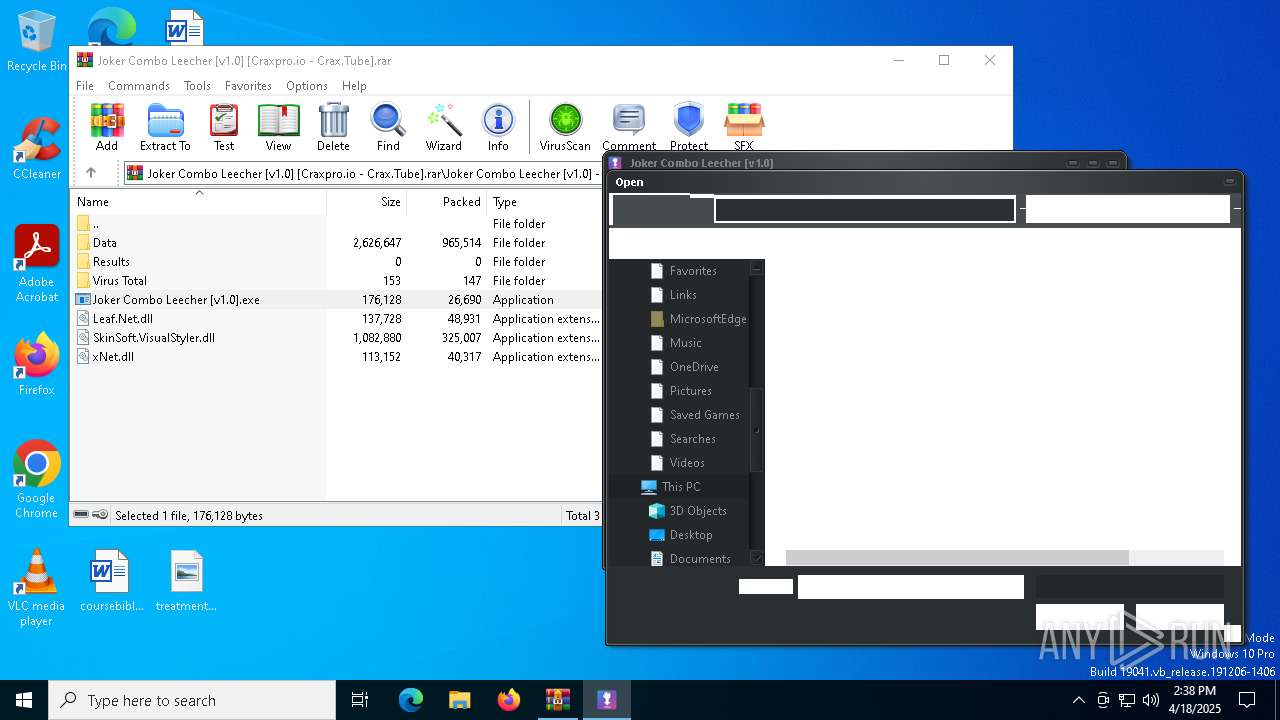Image resolution: width=1280 pixels, height=720 pixels.
Task: Open the Commands menu
Action: 139,86
